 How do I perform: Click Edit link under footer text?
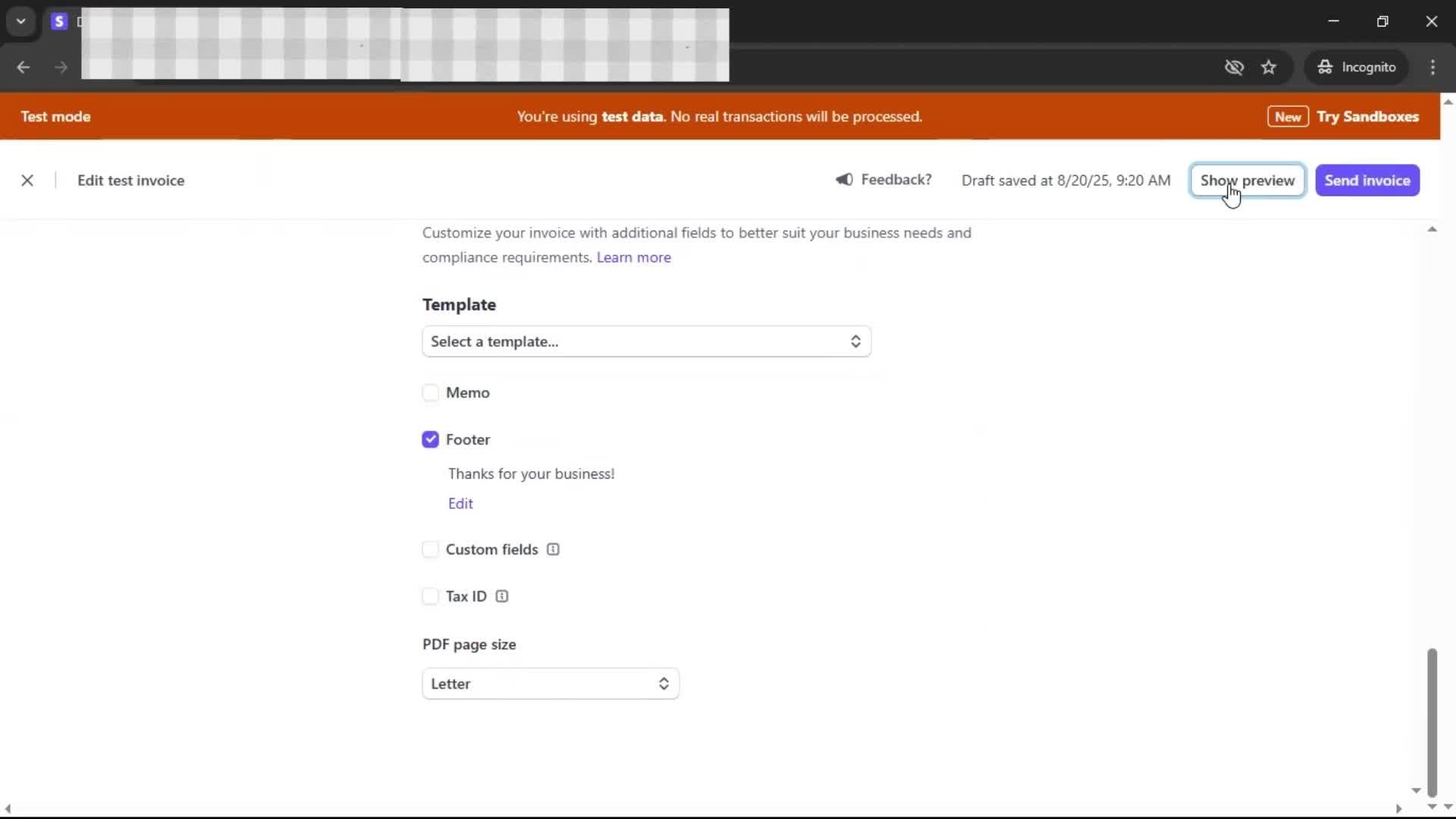460,504
